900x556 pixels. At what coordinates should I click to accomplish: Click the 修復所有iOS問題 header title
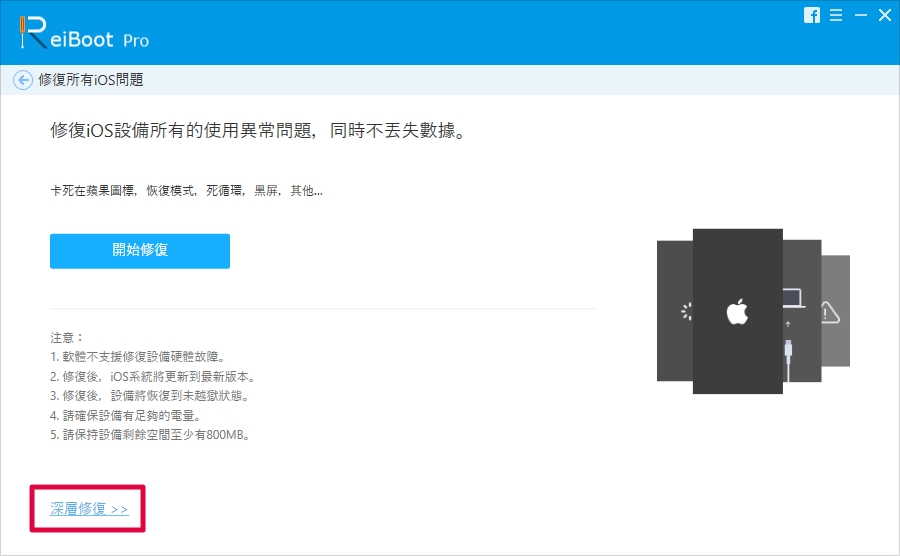[91, 80]
